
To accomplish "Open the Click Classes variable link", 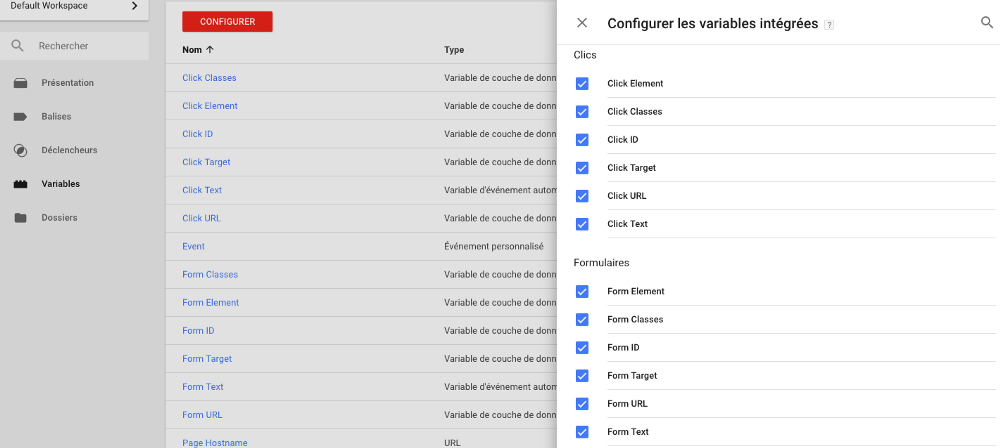I will pyautogui.click(x=209, y=78).
